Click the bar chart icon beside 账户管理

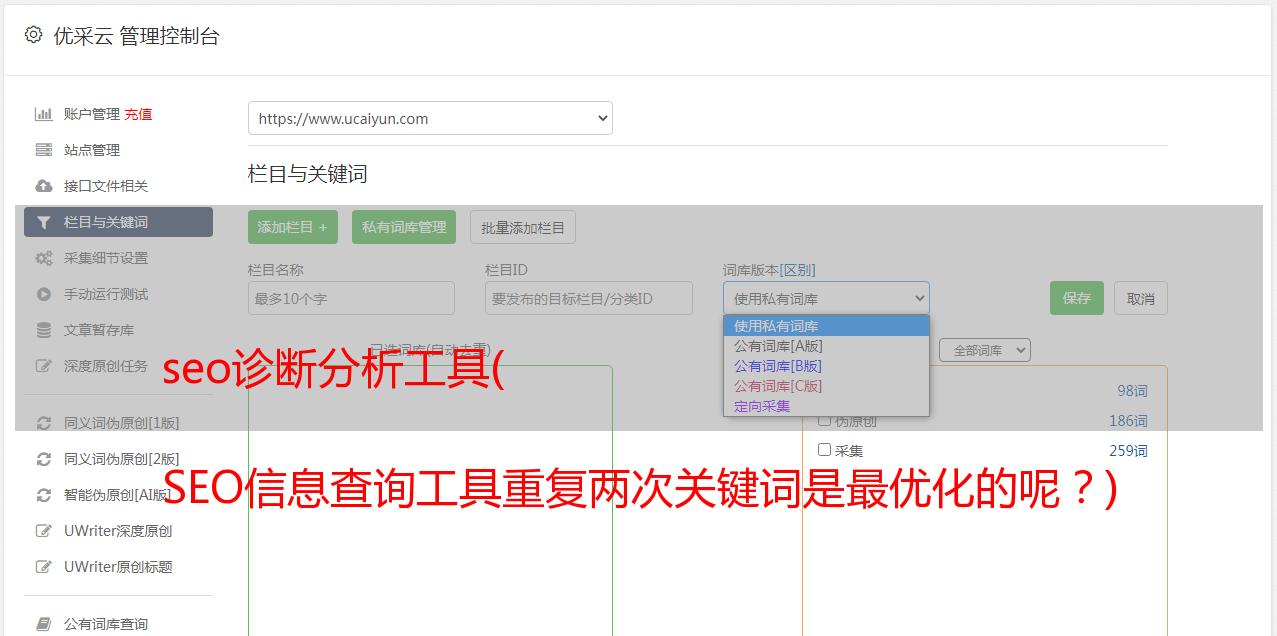click(x=43, y=114)
